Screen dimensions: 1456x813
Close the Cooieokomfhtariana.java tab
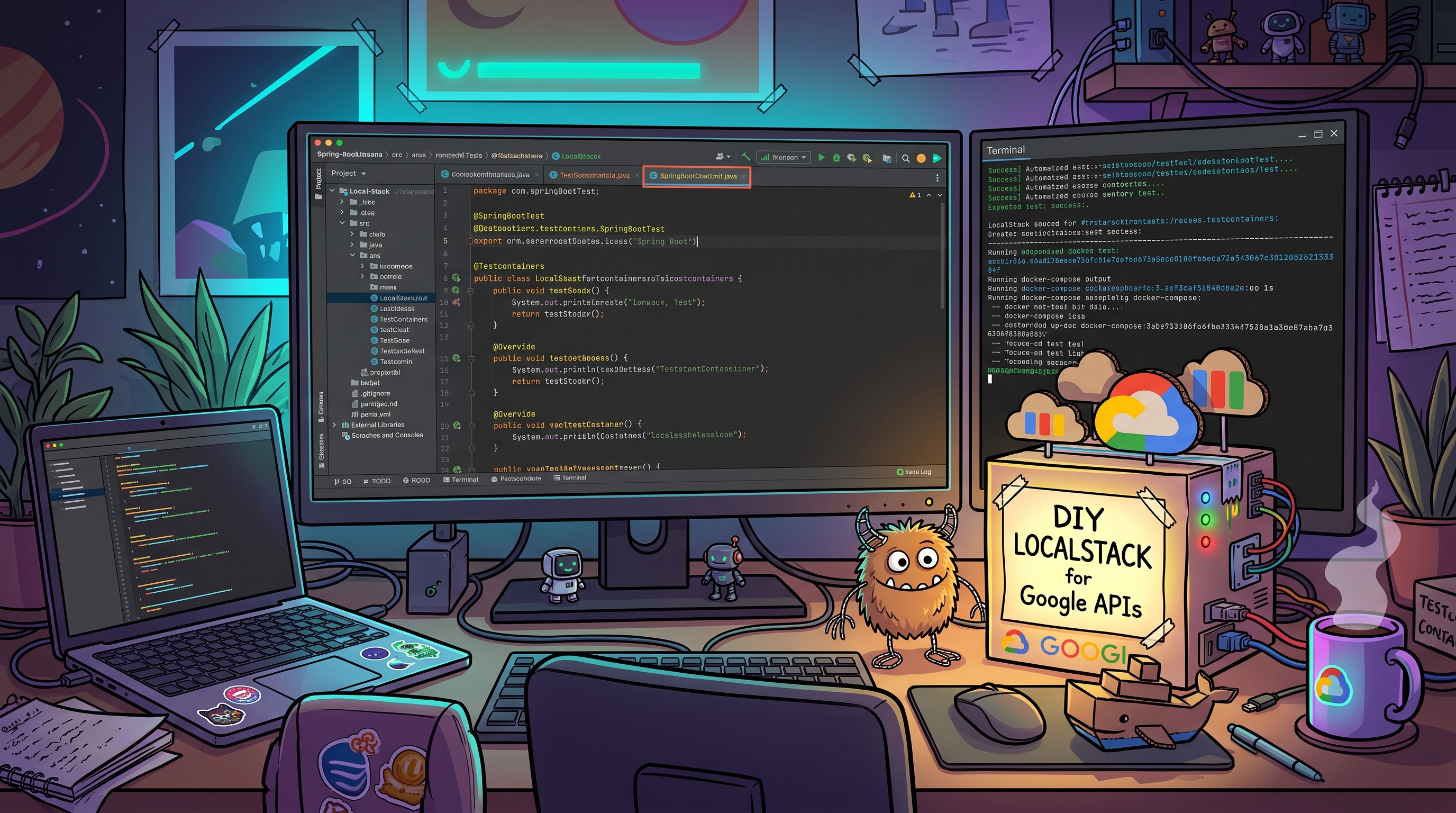[x=537, y=175]
